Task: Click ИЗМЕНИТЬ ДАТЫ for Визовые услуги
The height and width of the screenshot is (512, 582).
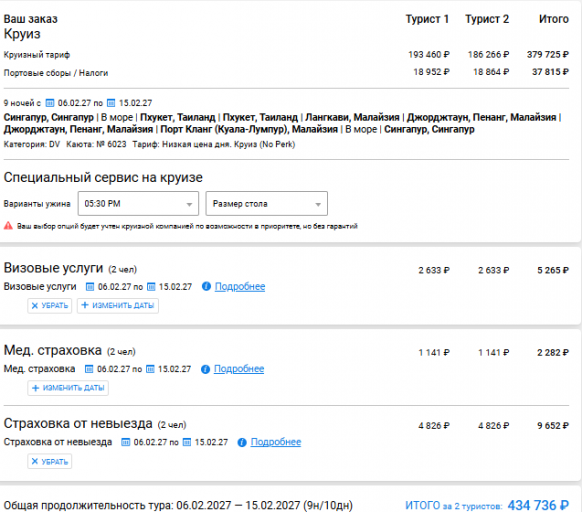Action: coord(118,306)
